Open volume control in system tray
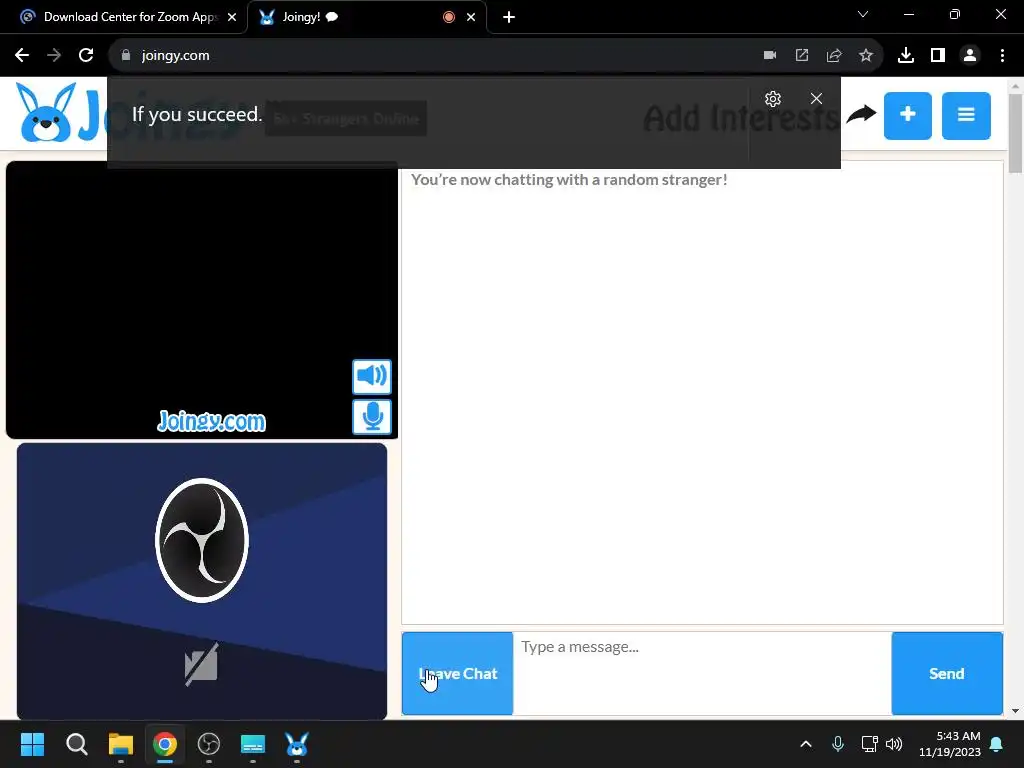1024x768 pixels. point(894,744)
